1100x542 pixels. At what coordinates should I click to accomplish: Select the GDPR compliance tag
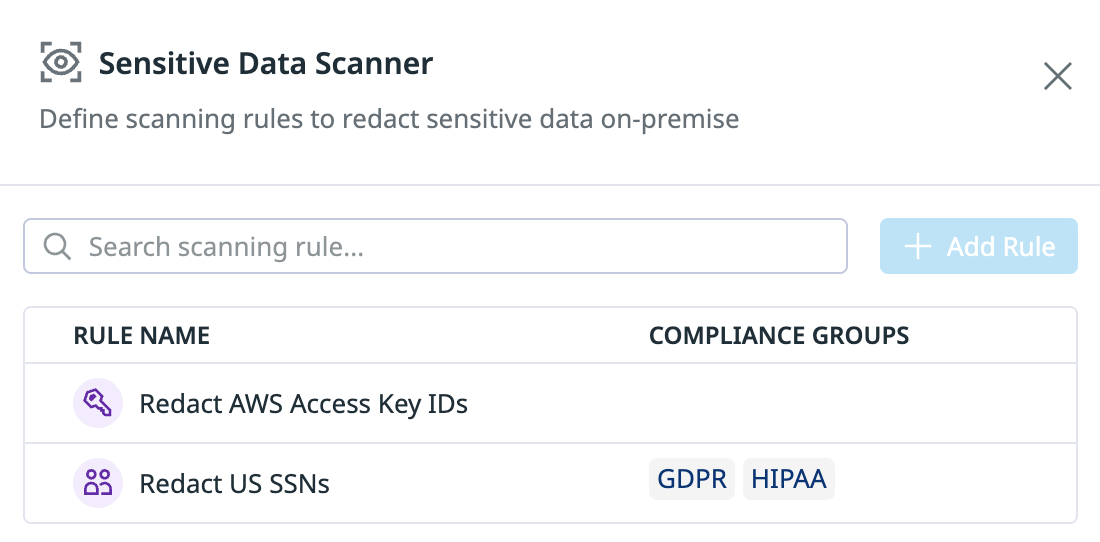click(x=692, y=480)
